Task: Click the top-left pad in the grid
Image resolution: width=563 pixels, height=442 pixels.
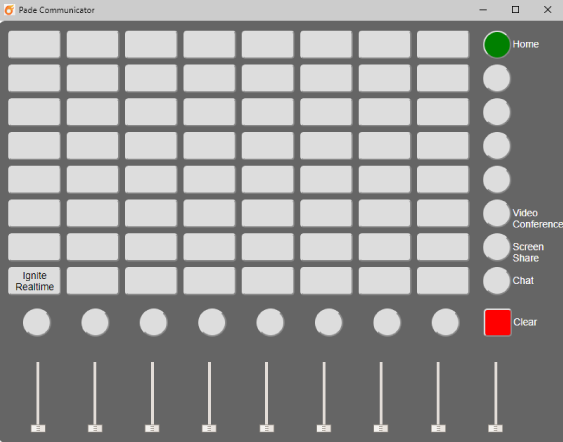Action: (34, 45)
